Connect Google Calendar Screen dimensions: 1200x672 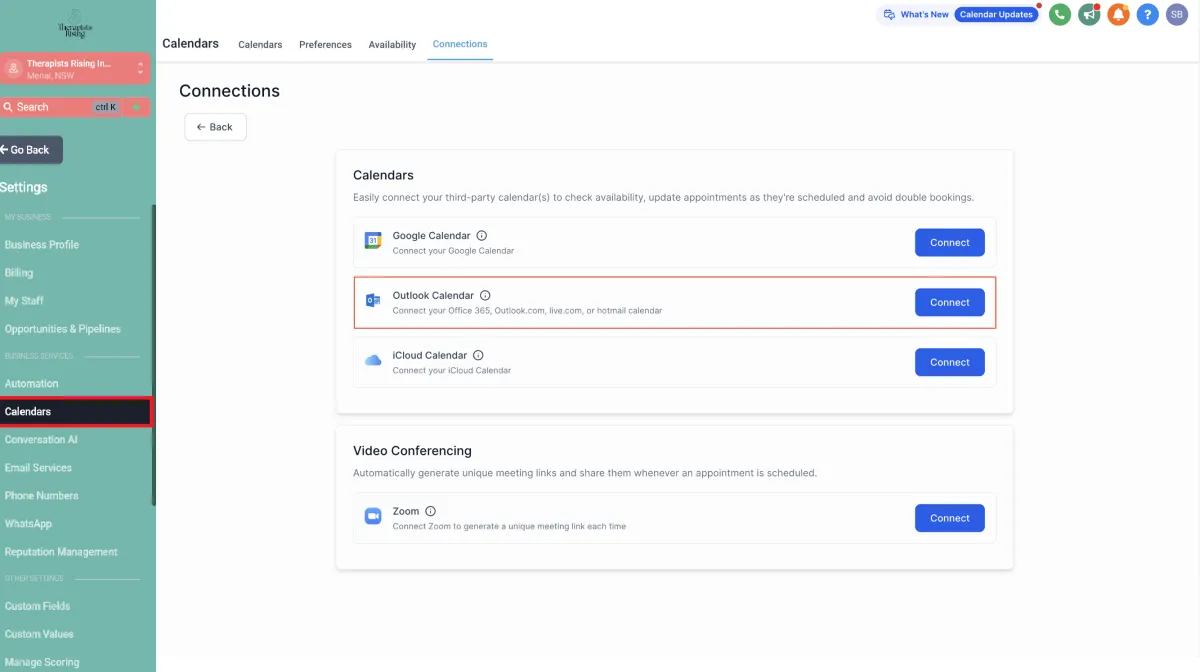point(949,242)
